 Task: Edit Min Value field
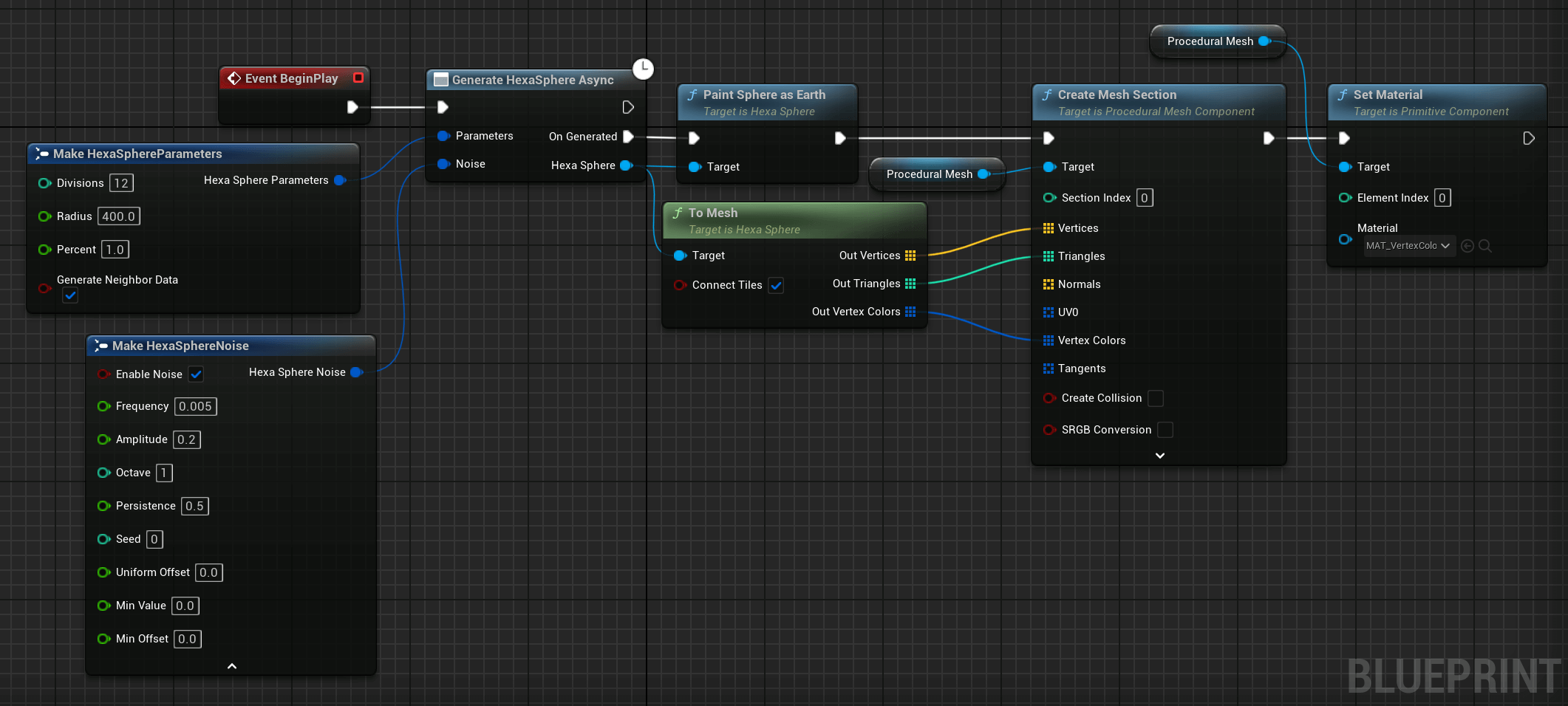[x=185, y=606]
